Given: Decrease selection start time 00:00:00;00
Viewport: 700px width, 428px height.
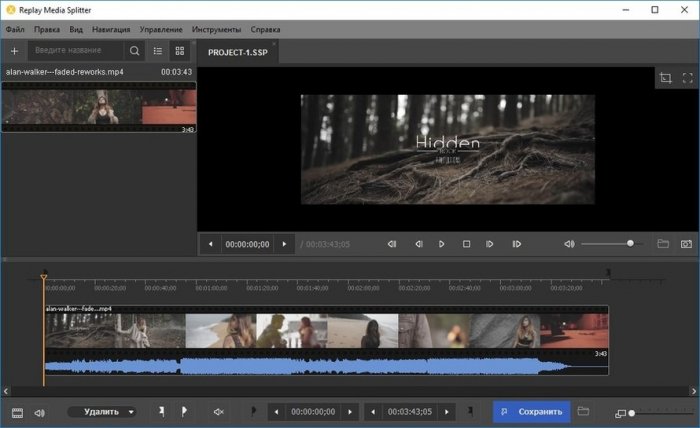Looking at the screenshot, I should tap(276, 412).
